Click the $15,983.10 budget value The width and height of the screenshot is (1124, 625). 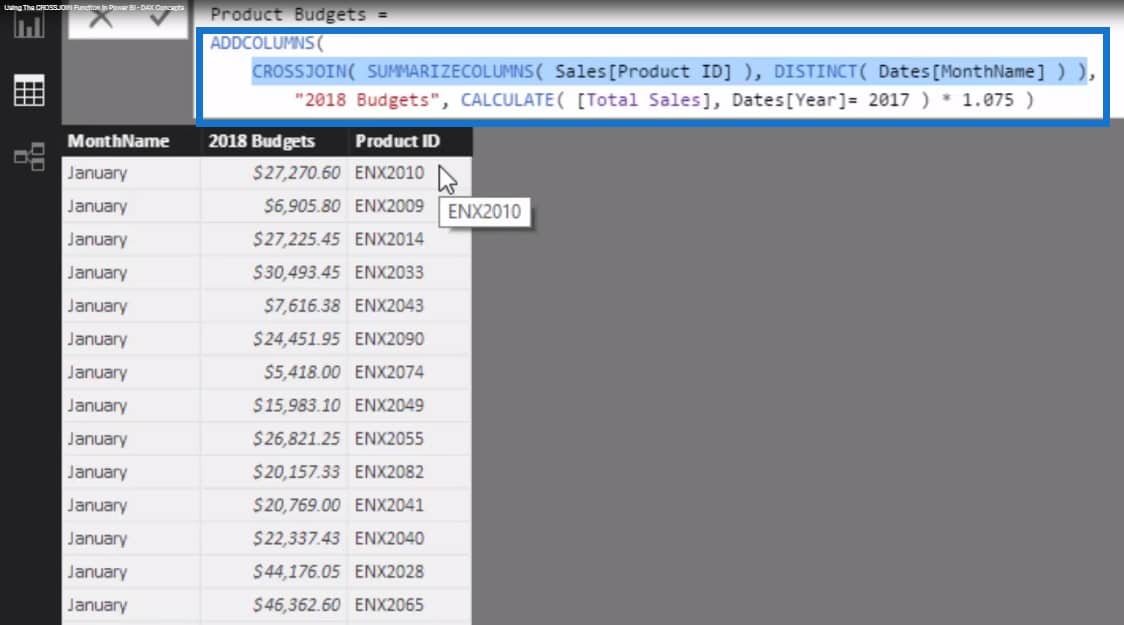click(296, 406)
